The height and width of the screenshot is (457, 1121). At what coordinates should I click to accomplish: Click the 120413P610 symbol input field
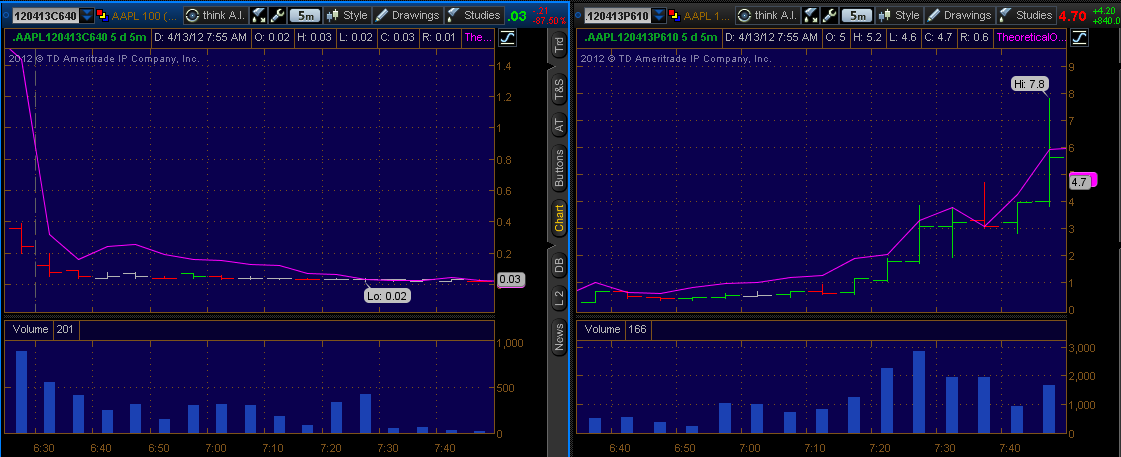(618, 15)
